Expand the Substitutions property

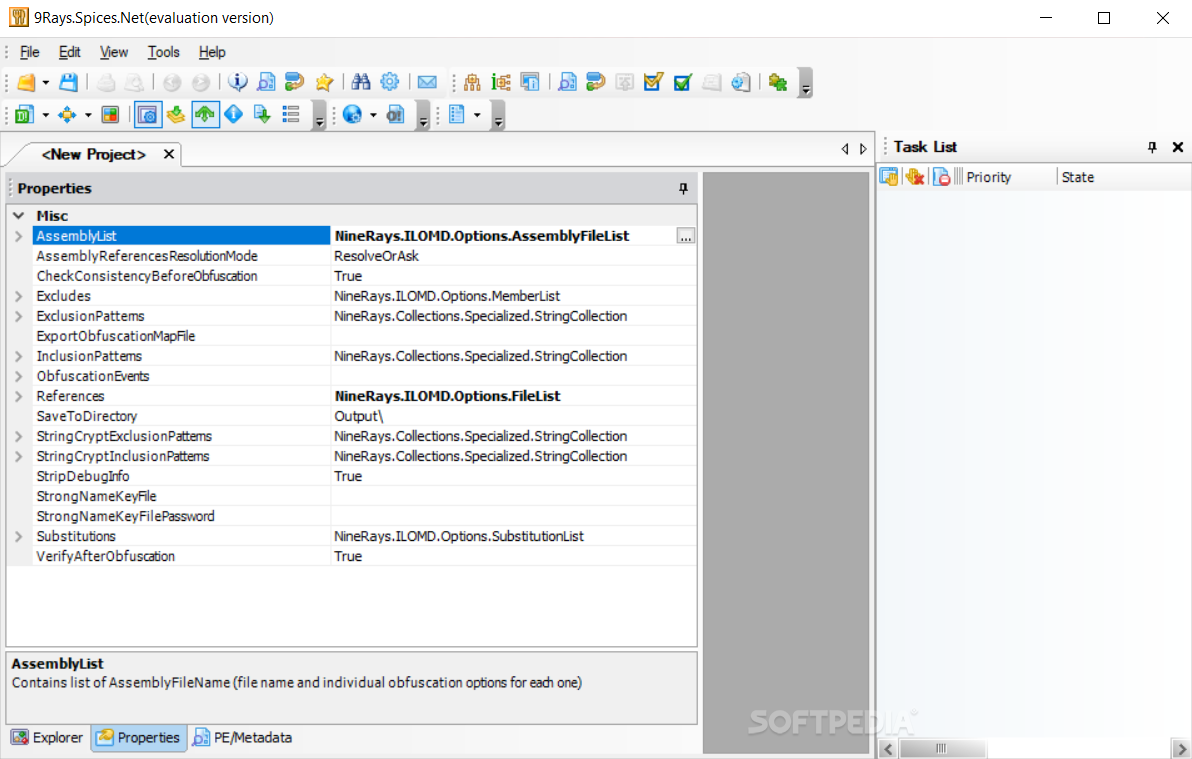click(x=19, y=537)
